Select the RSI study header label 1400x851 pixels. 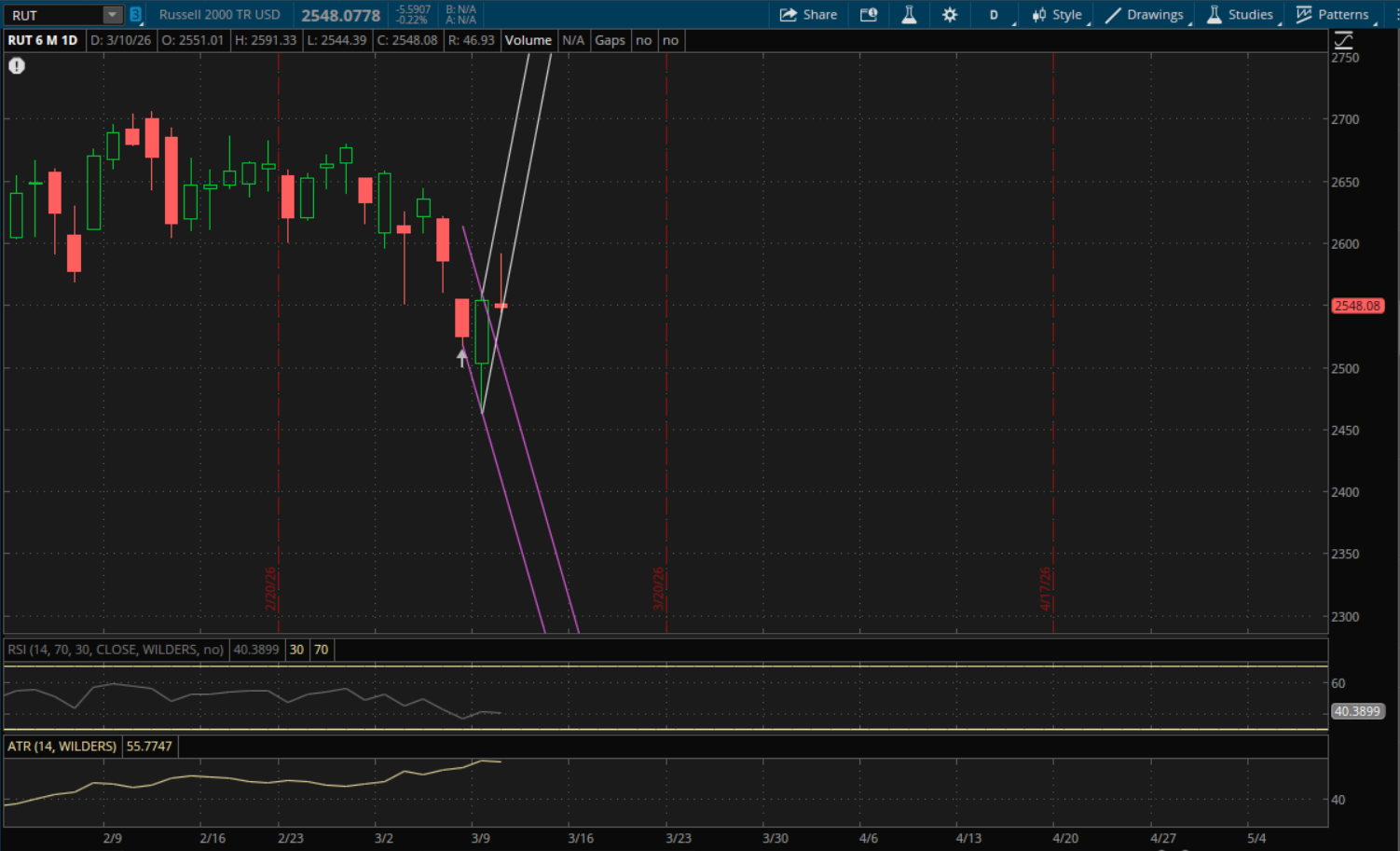coord(116,650)
